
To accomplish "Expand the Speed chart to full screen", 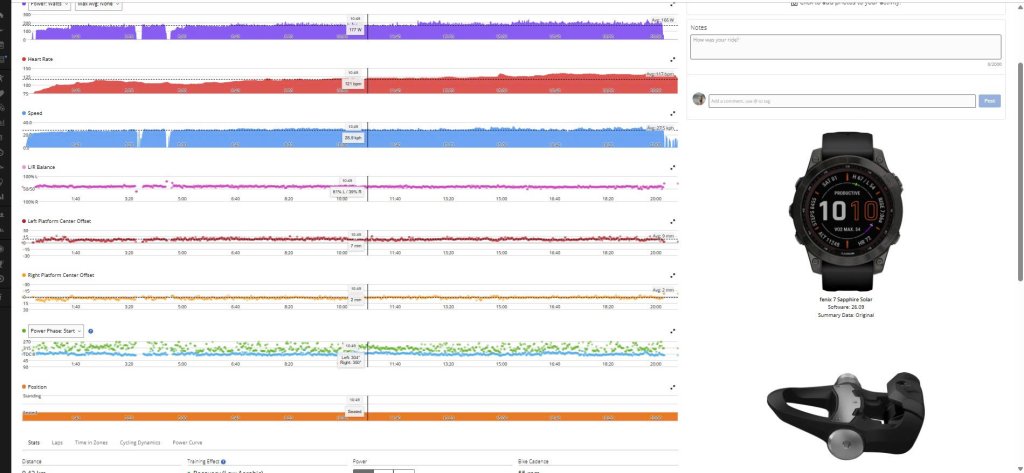I will click(673, 114).
